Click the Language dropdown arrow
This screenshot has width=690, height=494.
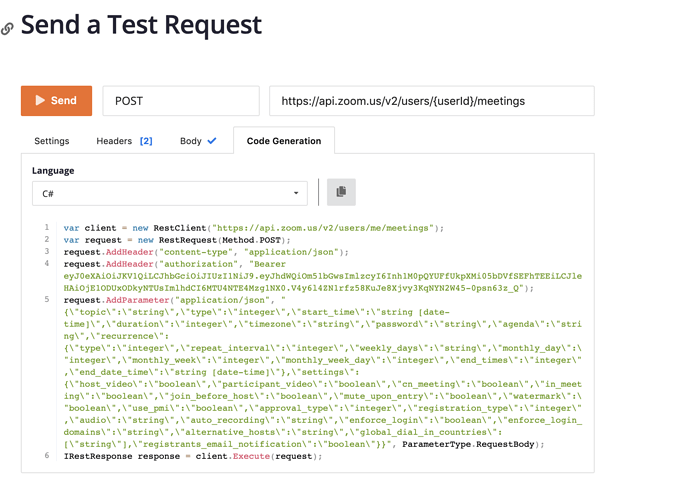tap(296, 193)
